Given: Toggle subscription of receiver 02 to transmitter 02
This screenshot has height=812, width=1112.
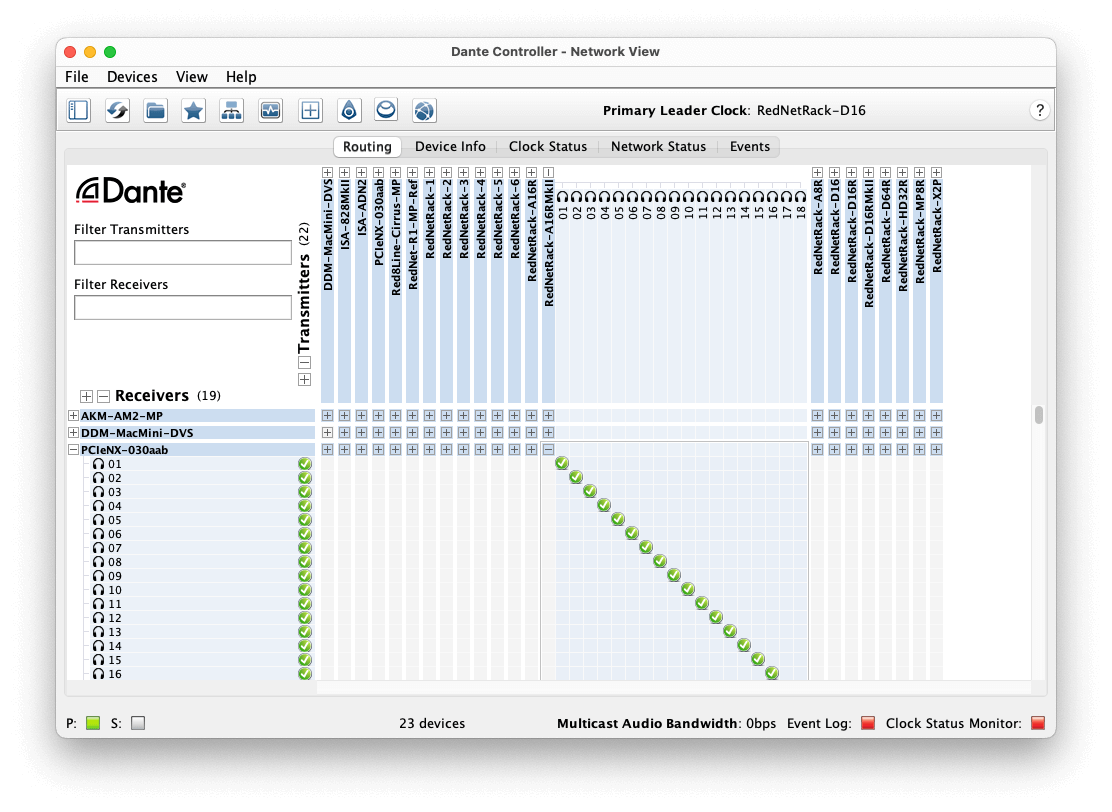Looking at the screenshot, I should [576, 477].
